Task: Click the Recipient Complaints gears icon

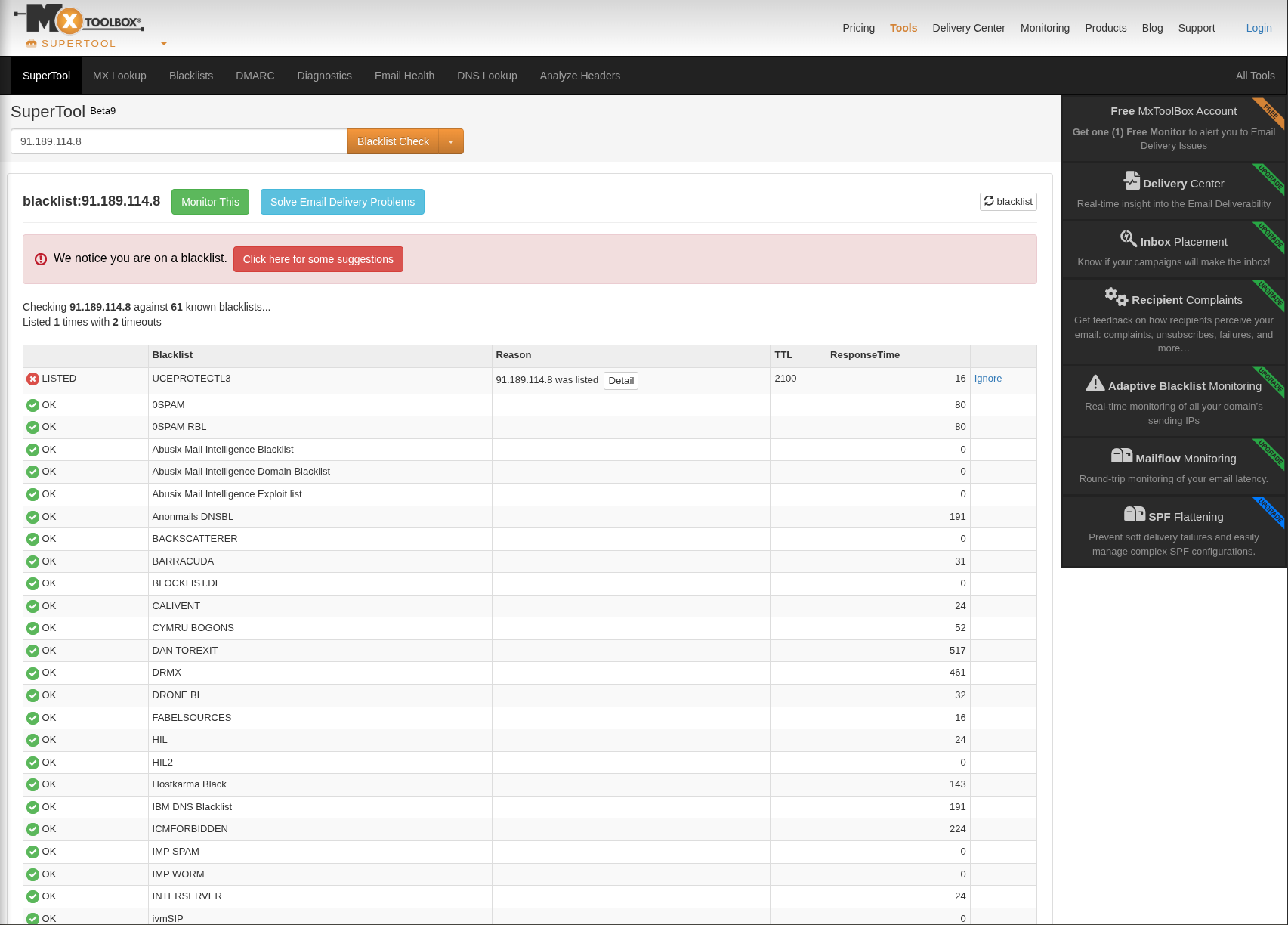Action: 1116,296
